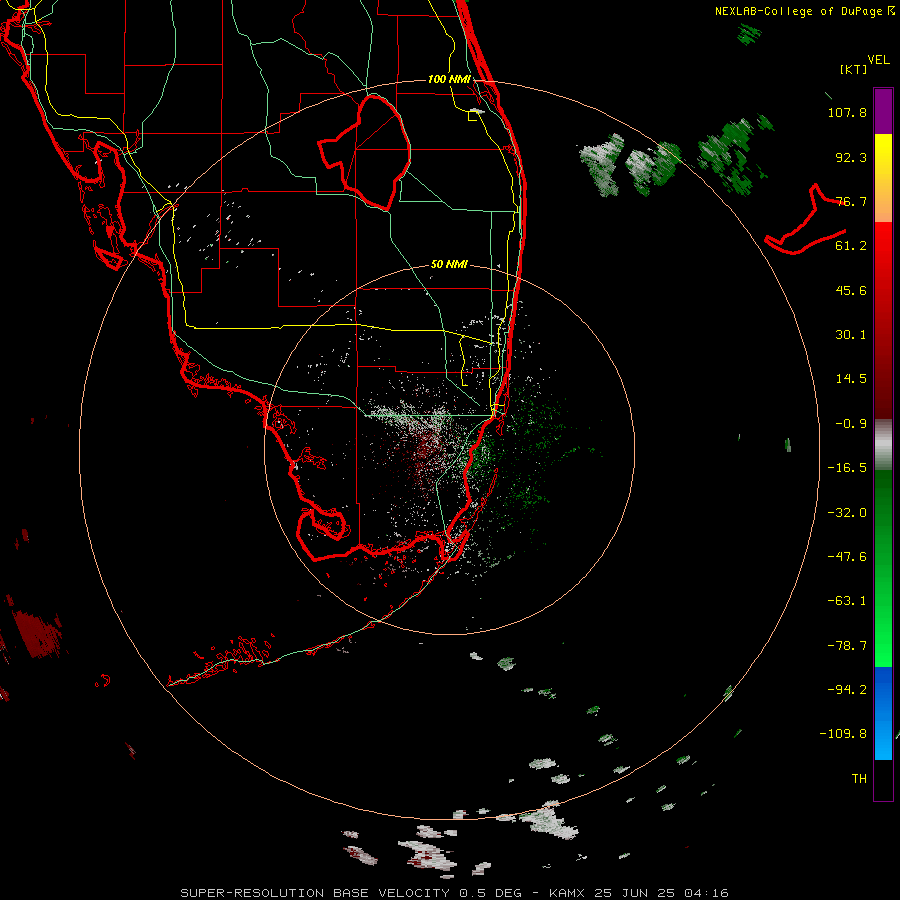Pick the -94.2 legend value
900x900 pixels.
tap(847, 690)
